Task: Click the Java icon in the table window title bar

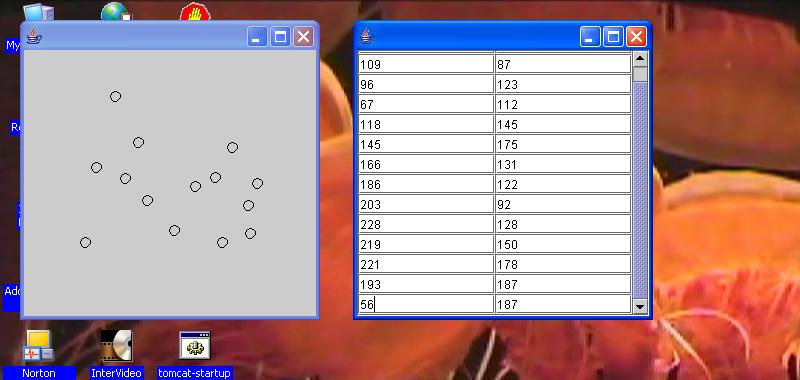Action: (367, 37)
